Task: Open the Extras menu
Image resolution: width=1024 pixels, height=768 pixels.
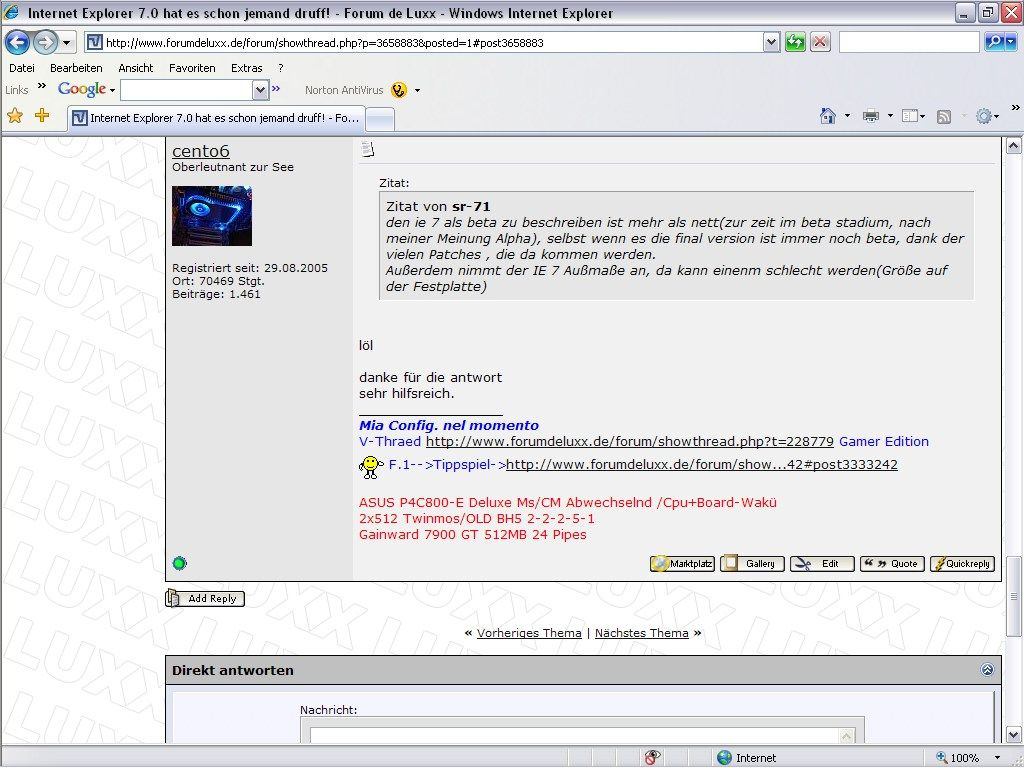Action: click(246, 68)
